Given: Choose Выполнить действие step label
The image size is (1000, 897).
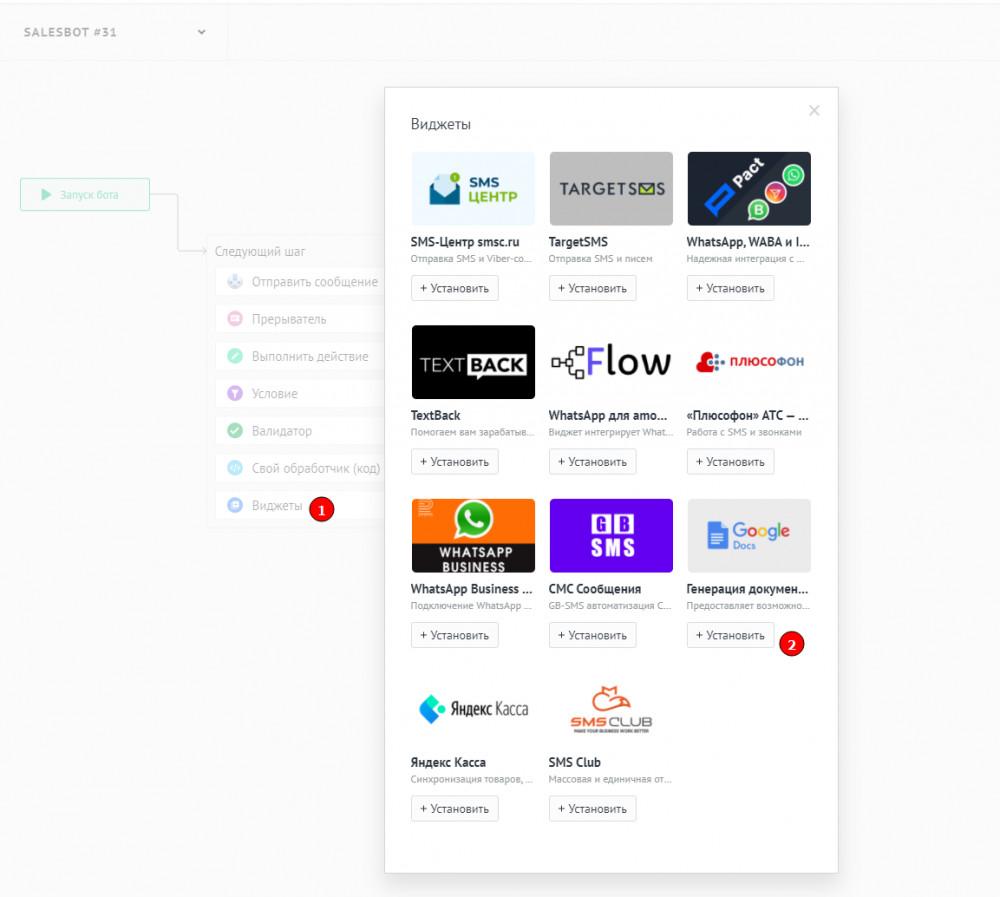Looking at the screenshot, I should 310,357.
